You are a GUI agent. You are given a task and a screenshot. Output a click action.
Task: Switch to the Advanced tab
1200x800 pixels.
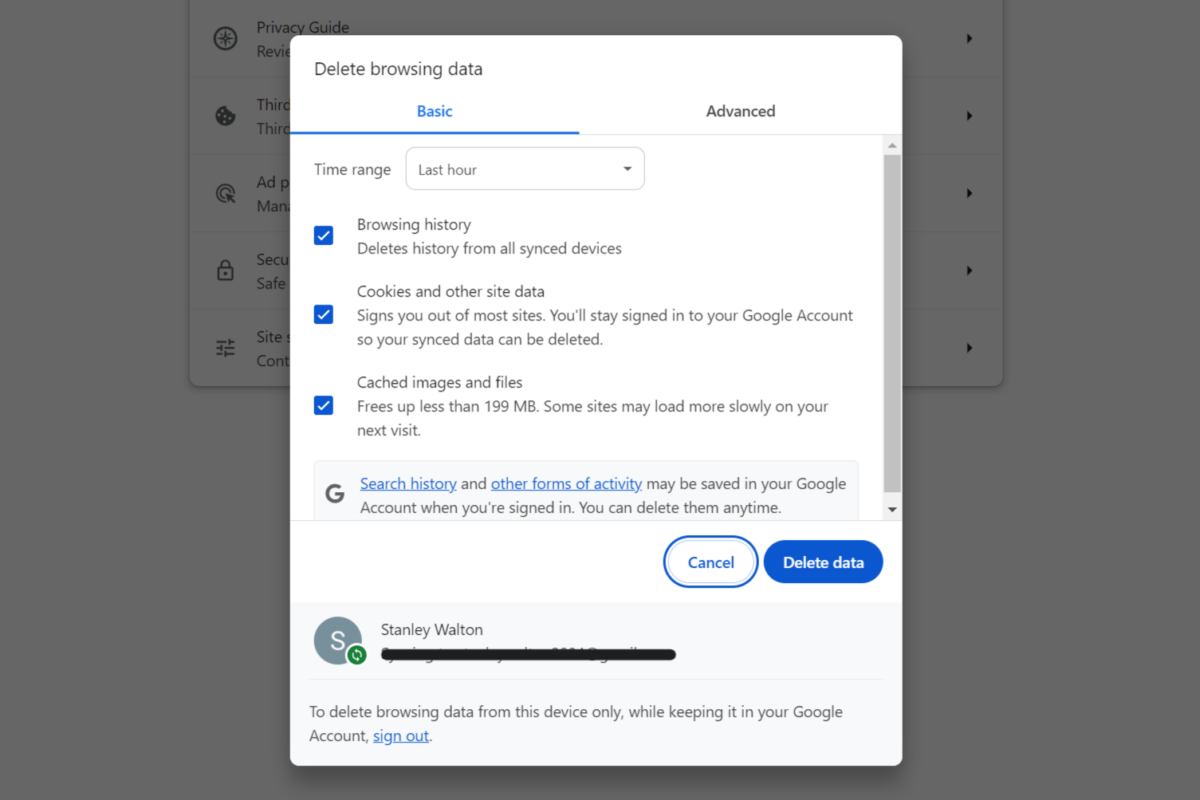coord(740,111)
